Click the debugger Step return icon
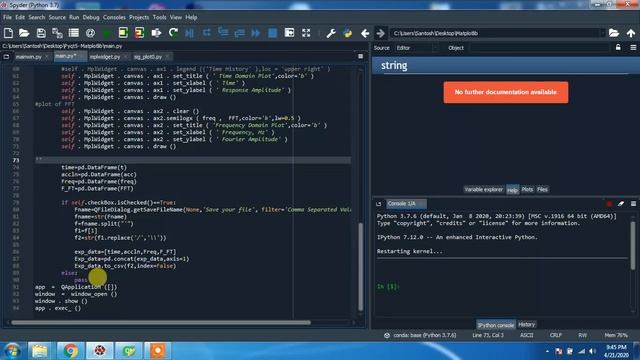640x360 pixels. 239,33
